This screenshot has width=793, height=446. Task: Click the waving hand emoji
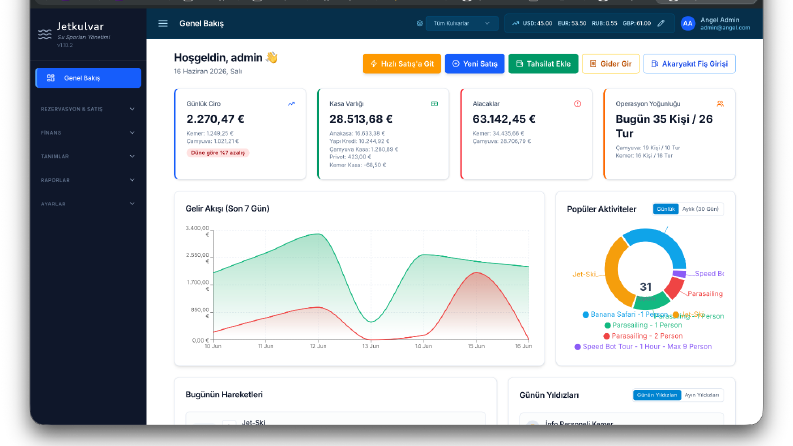pyautogui.click(x=272, y=57)
